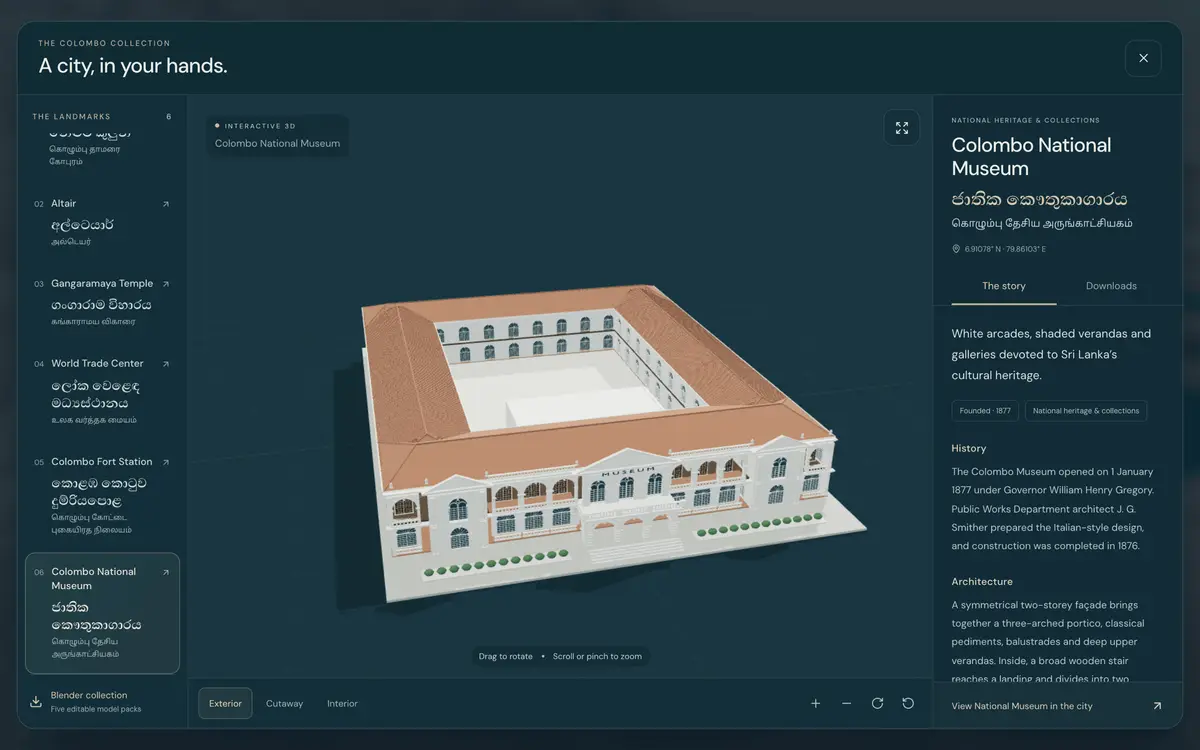
Task: Click the History section heading
Action: pos(969,448)
